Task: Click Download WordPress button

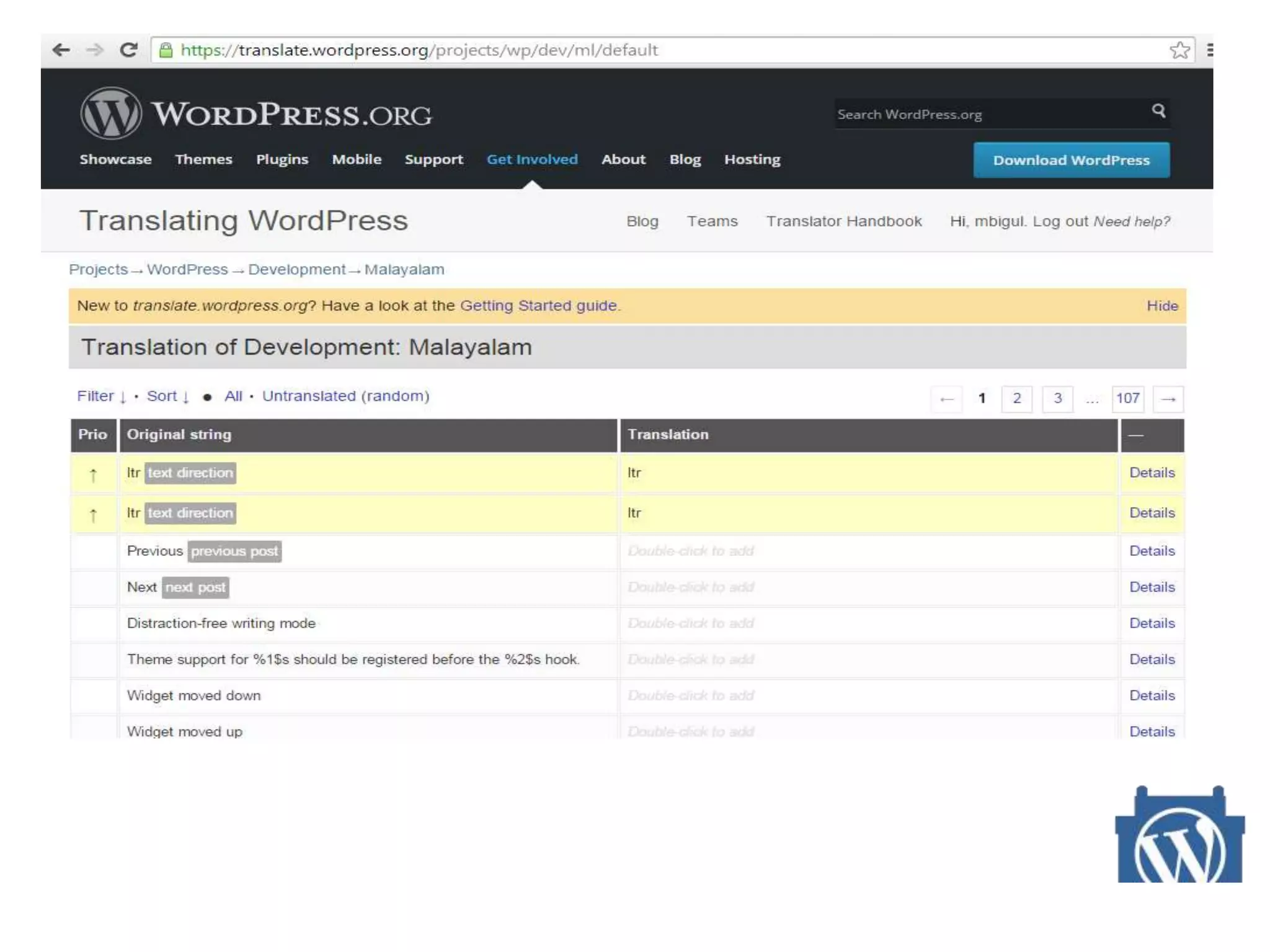Action: tap(1071, 160)
